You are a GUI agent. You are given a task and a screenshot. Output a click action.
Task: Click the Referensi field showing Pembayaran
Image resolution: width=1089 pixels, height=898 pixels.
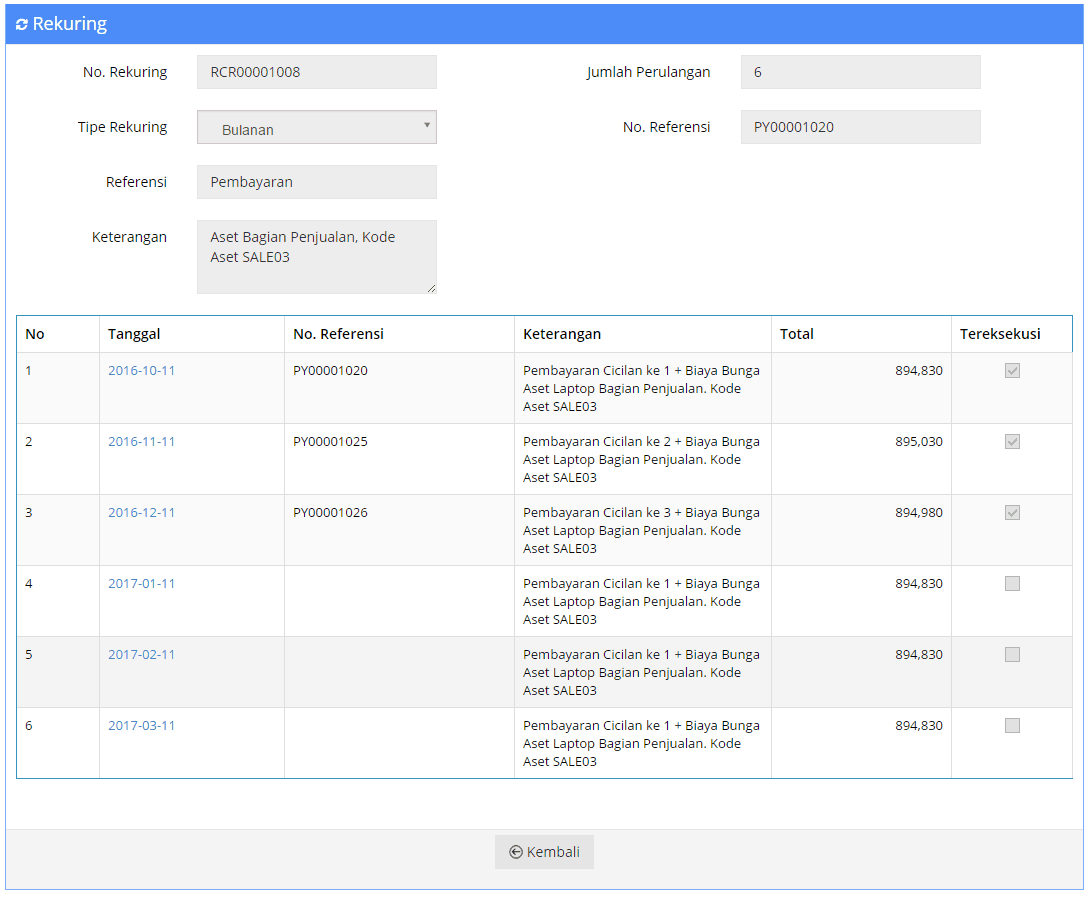[x=316, y=182]
